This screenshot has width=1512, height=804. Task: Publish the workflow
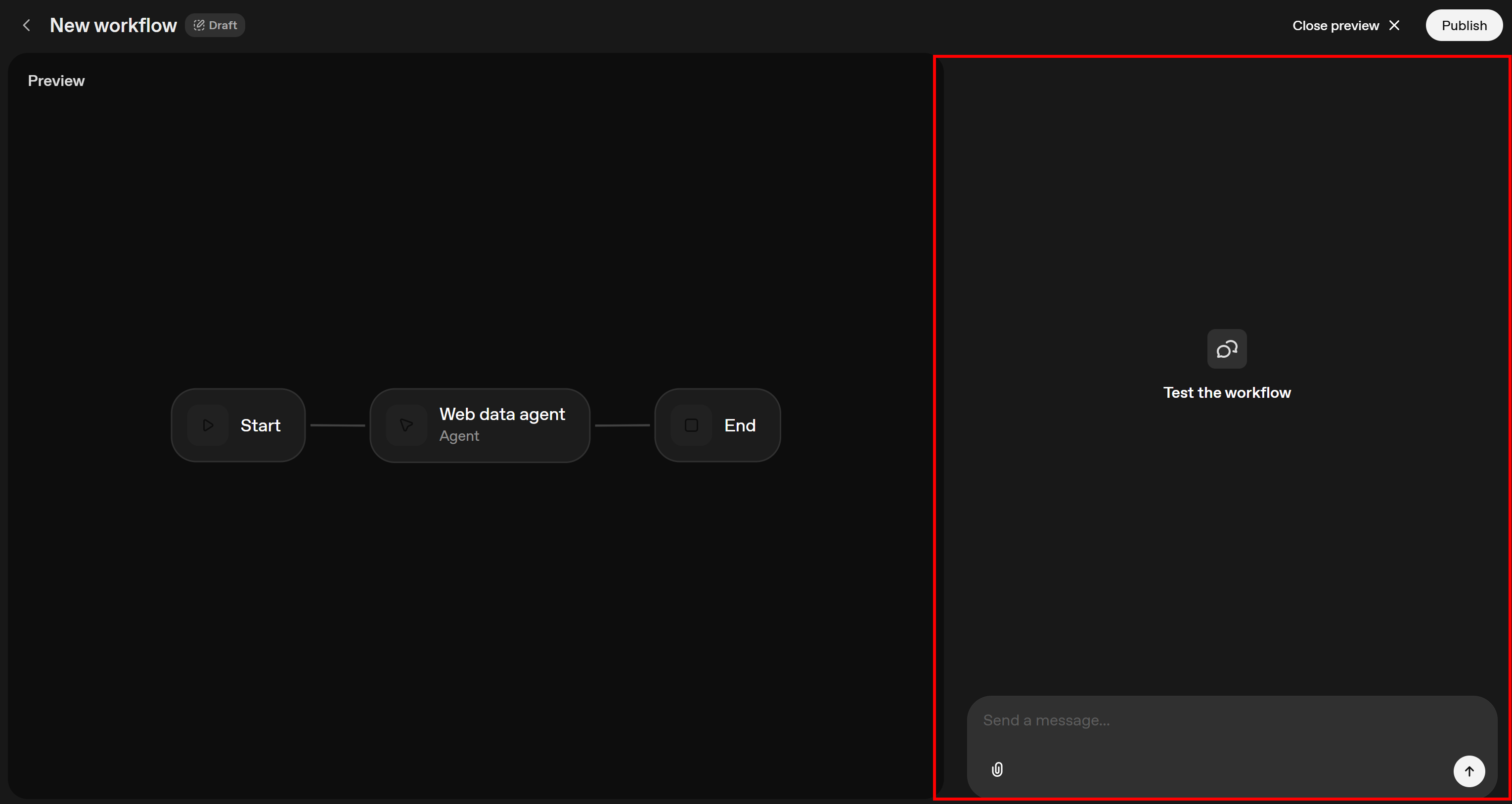point(1464,25)
